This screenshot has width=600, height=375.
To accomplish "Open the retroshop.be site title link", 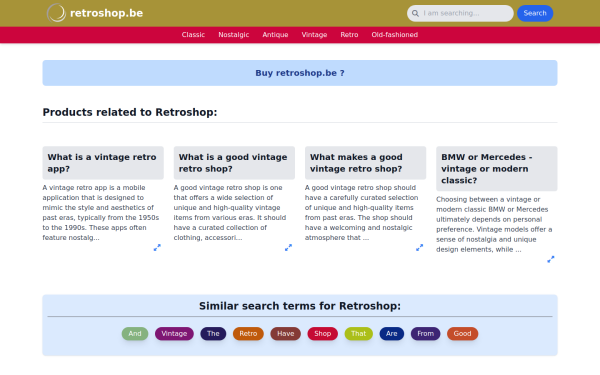I will (106, 13).
